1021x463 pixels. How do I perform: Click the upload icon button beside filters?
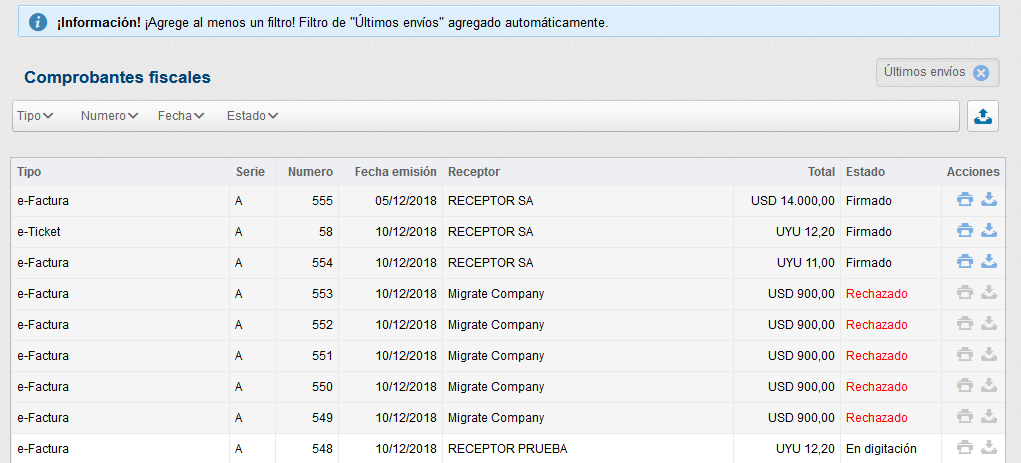click(983, 117)
